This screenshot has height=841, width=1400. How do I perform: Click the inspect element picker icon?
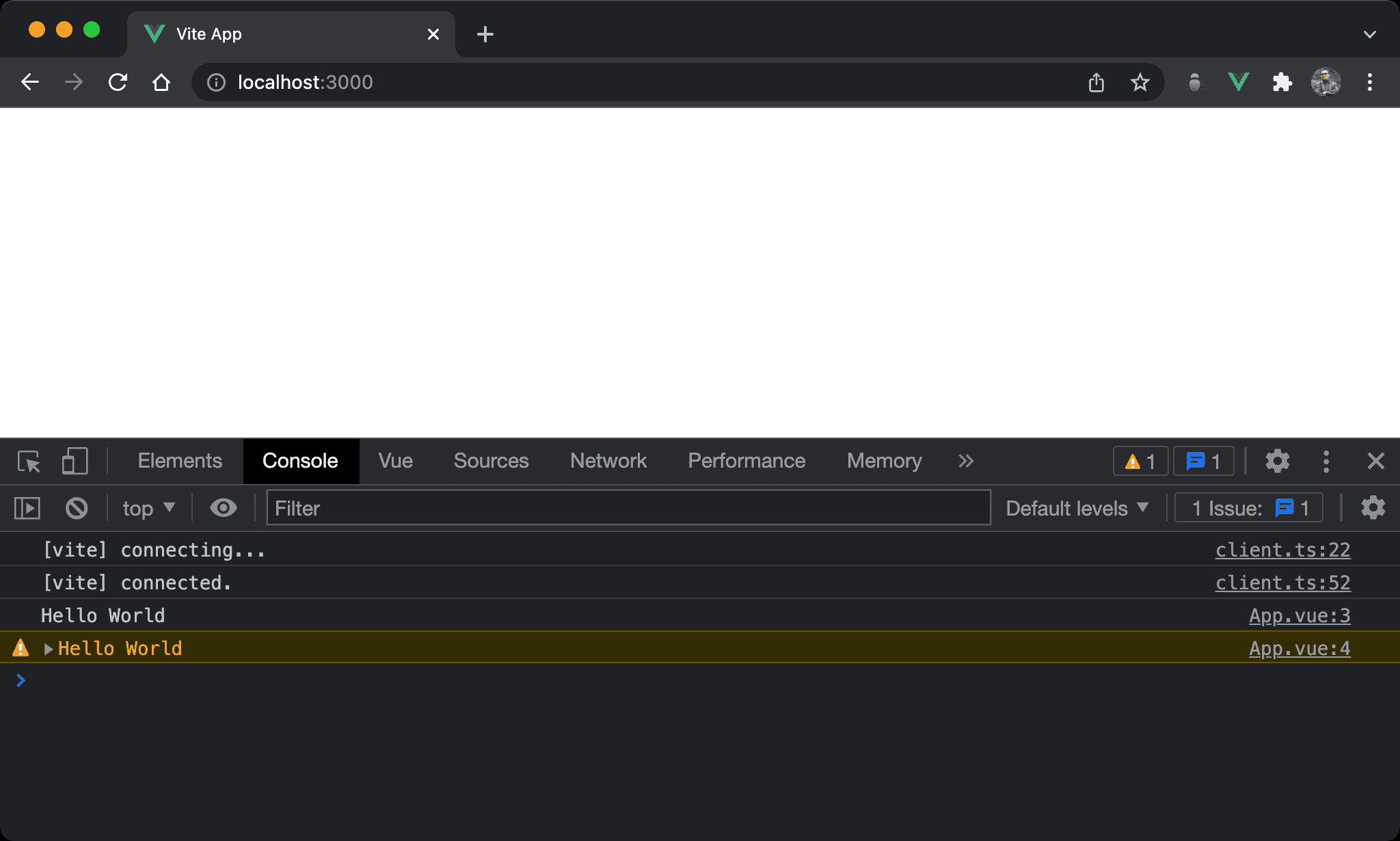click(x=29, y=462)
